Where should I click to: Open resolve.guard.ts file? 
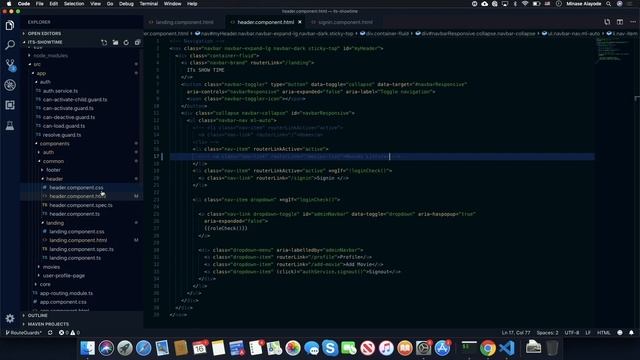62,135
